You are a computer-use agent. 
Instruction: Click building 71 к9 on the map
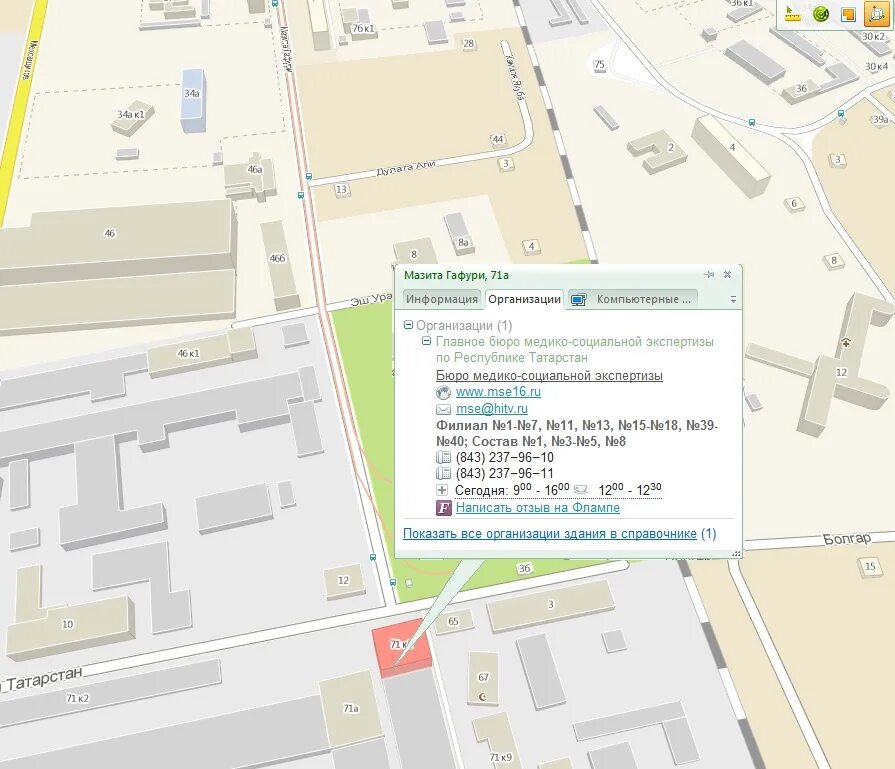498,742
